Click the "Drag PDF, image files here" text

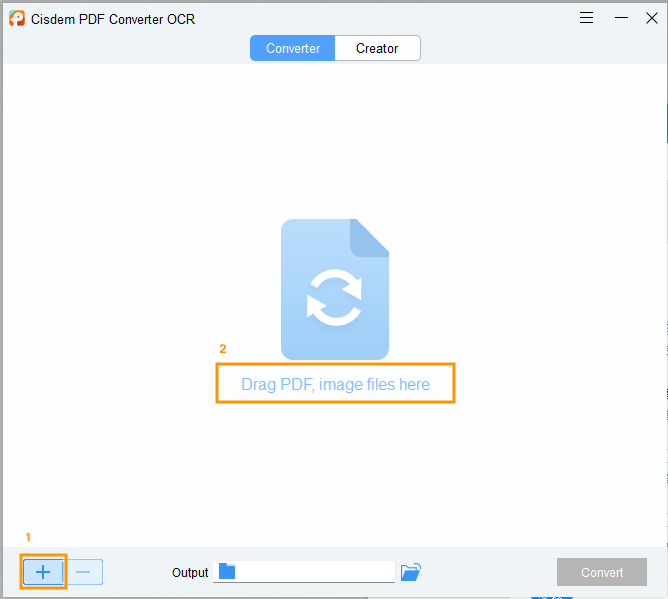(x=335, y=384)
